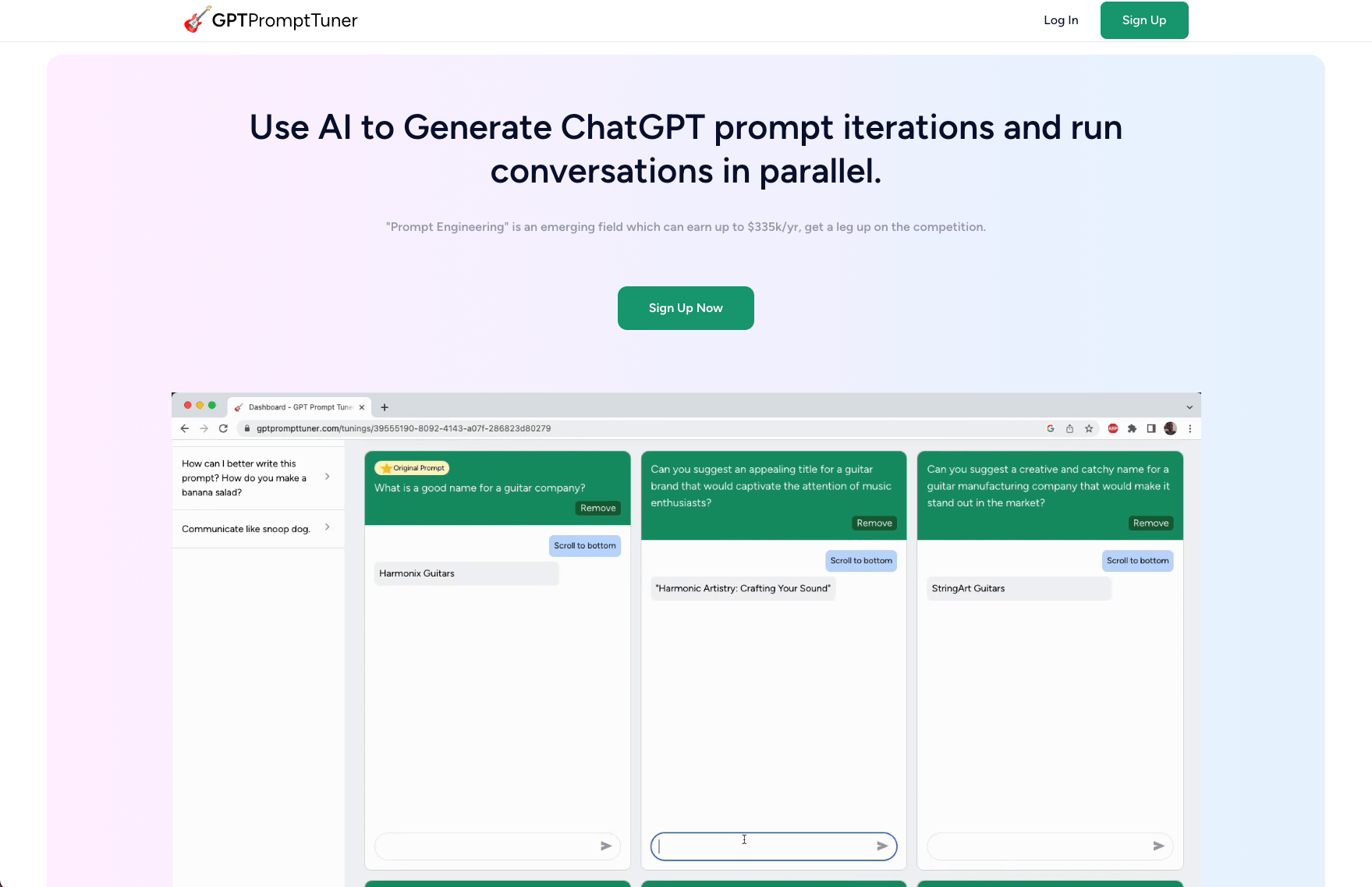Click the message input under StringArt Guitars
Screen dimensions: 1372x887
pyautogui.click(x=1050, y=846)
